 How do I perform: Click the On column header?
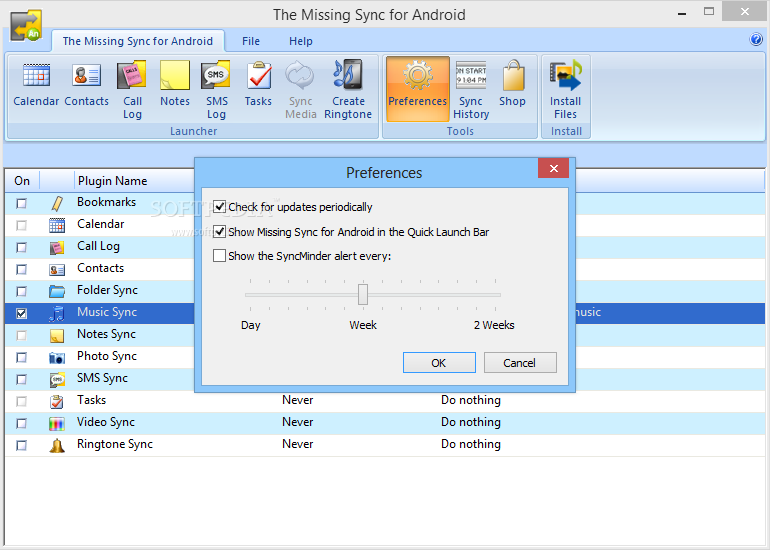point(22,181)
